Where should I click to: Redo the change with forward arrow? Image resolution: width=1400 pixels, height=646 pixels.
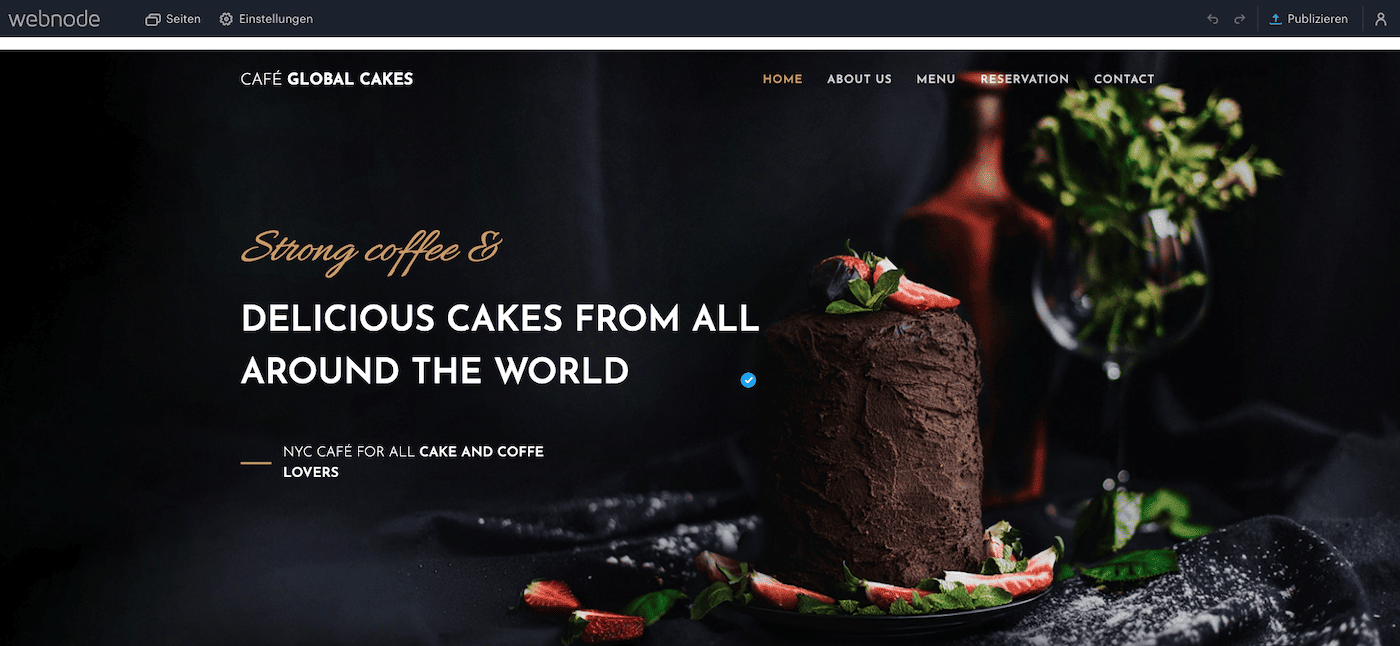tap(1240, 19)
